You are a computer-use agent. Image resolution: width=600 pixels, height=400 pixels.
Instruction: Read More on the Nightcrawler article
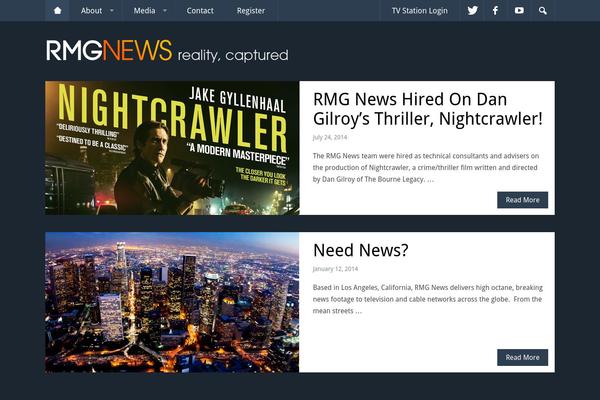(522, 200)
